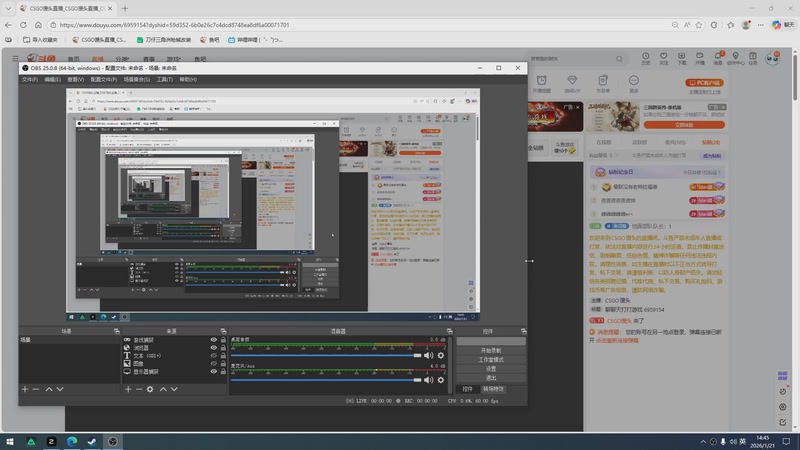Click Douyu search magnifier icon
This screenshot has width=800, height=450.
point(619,59)
